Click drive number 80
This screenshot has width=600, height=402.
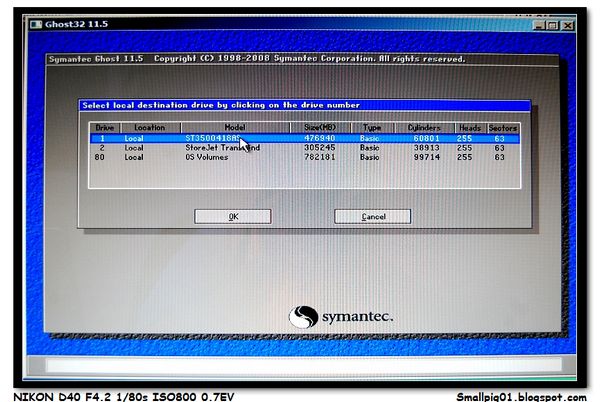click(x=99, y=157)
